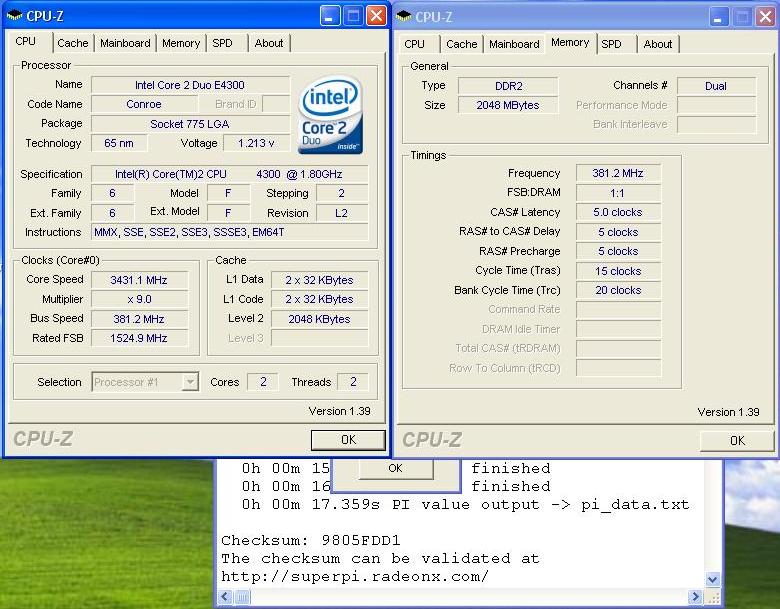Image resolution: width=780 pixels, height=609 pixels.
Task: Open About tab in left CPU-Z window
Action: coord(269,43)
